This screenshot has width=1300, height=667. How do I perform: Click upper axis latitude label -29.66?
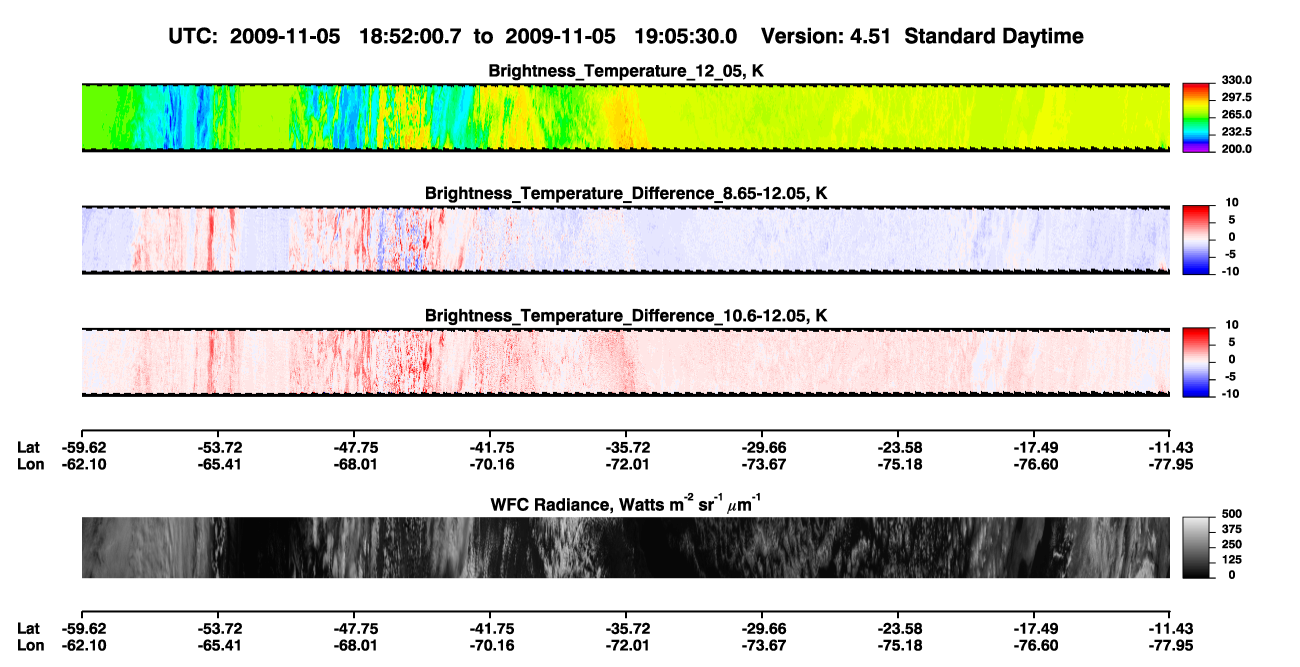coord(762,448)
